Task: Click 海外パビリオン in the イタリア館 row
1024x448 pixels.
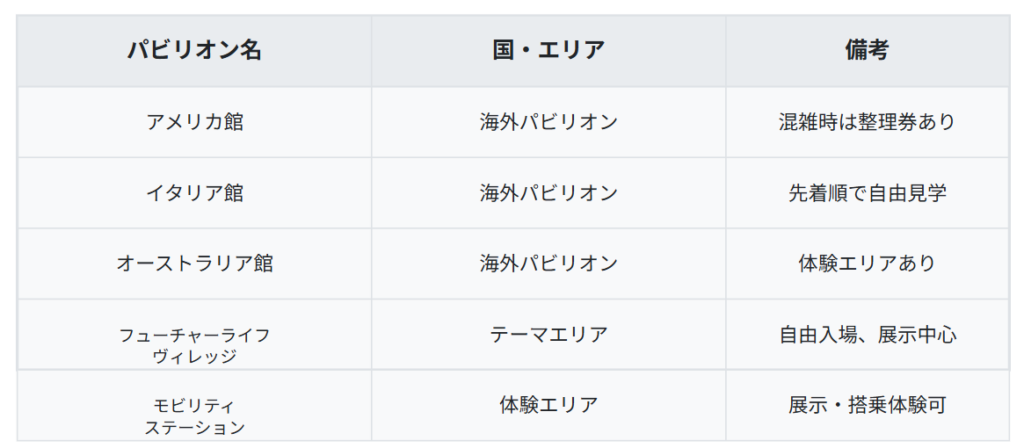Action: click(x=549, y=193)
